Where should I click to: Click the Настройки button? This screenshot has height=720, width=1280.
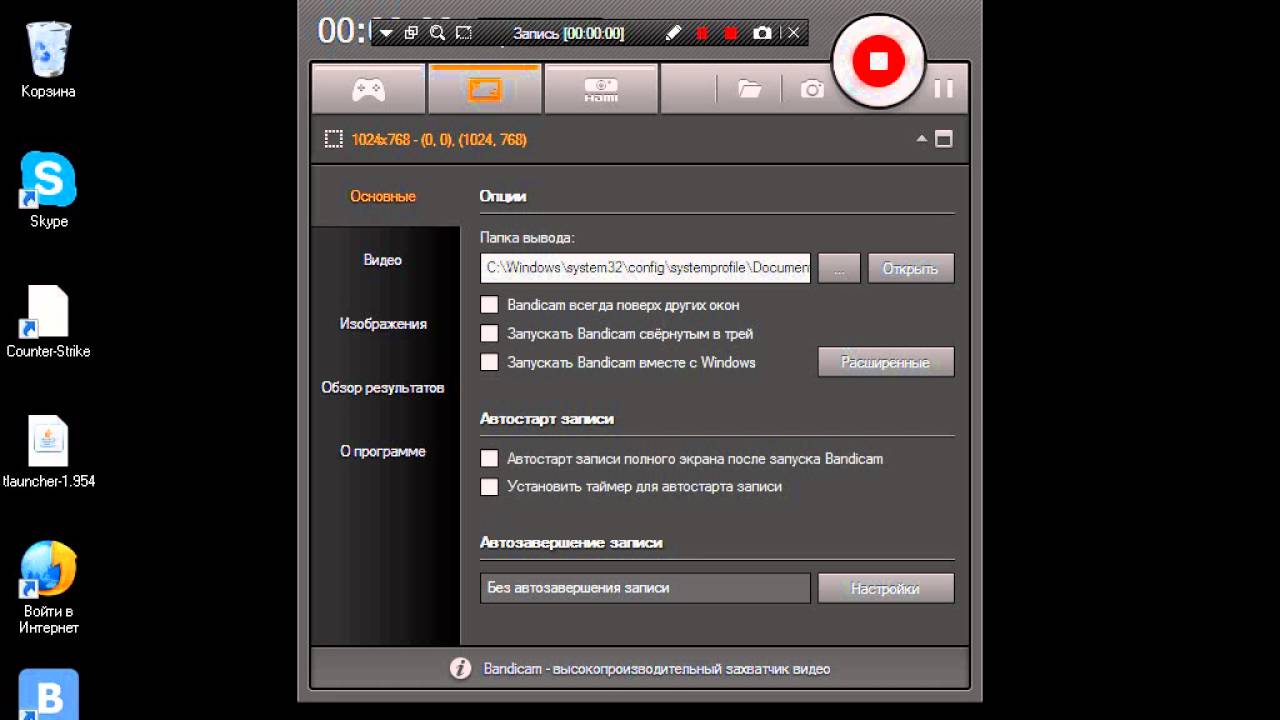[886, 588]
